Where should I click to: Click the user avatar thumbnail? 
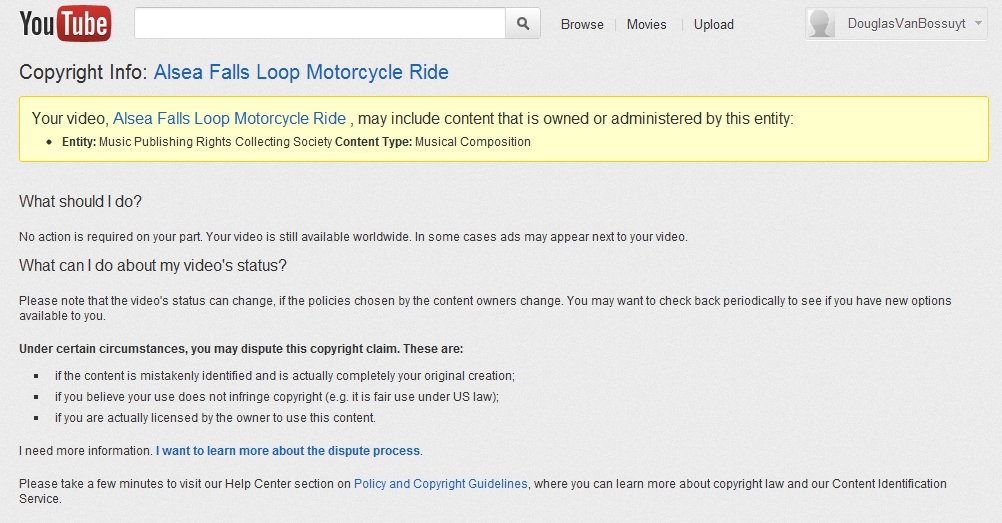822,24
